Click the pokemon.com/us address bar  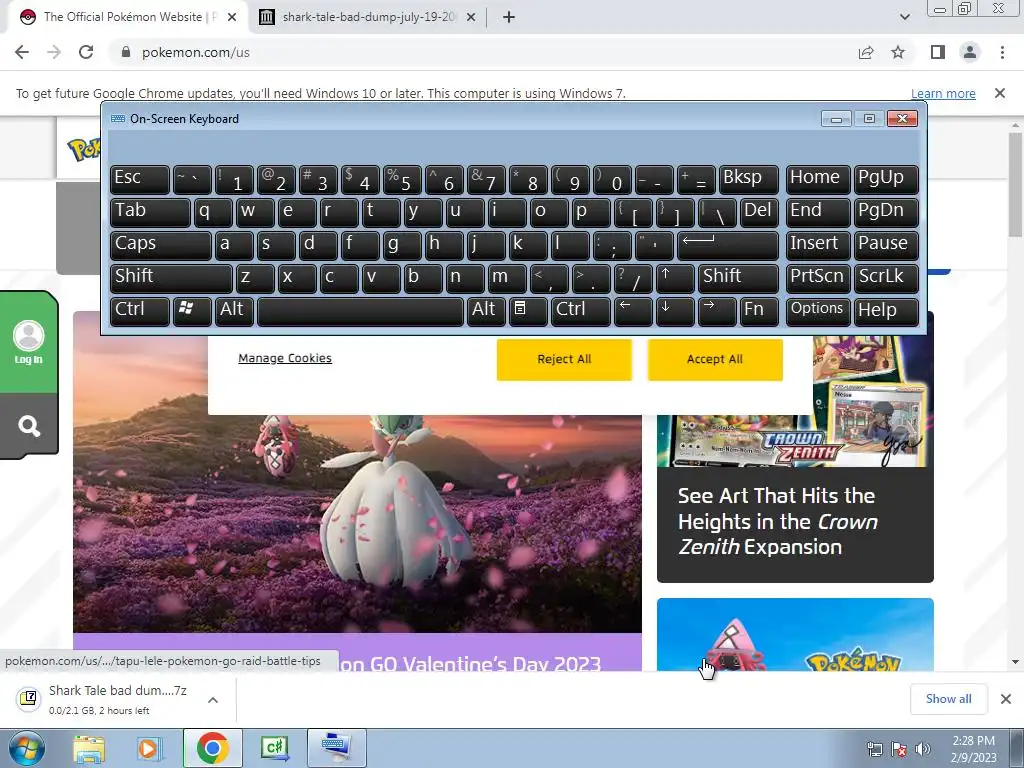483,52
